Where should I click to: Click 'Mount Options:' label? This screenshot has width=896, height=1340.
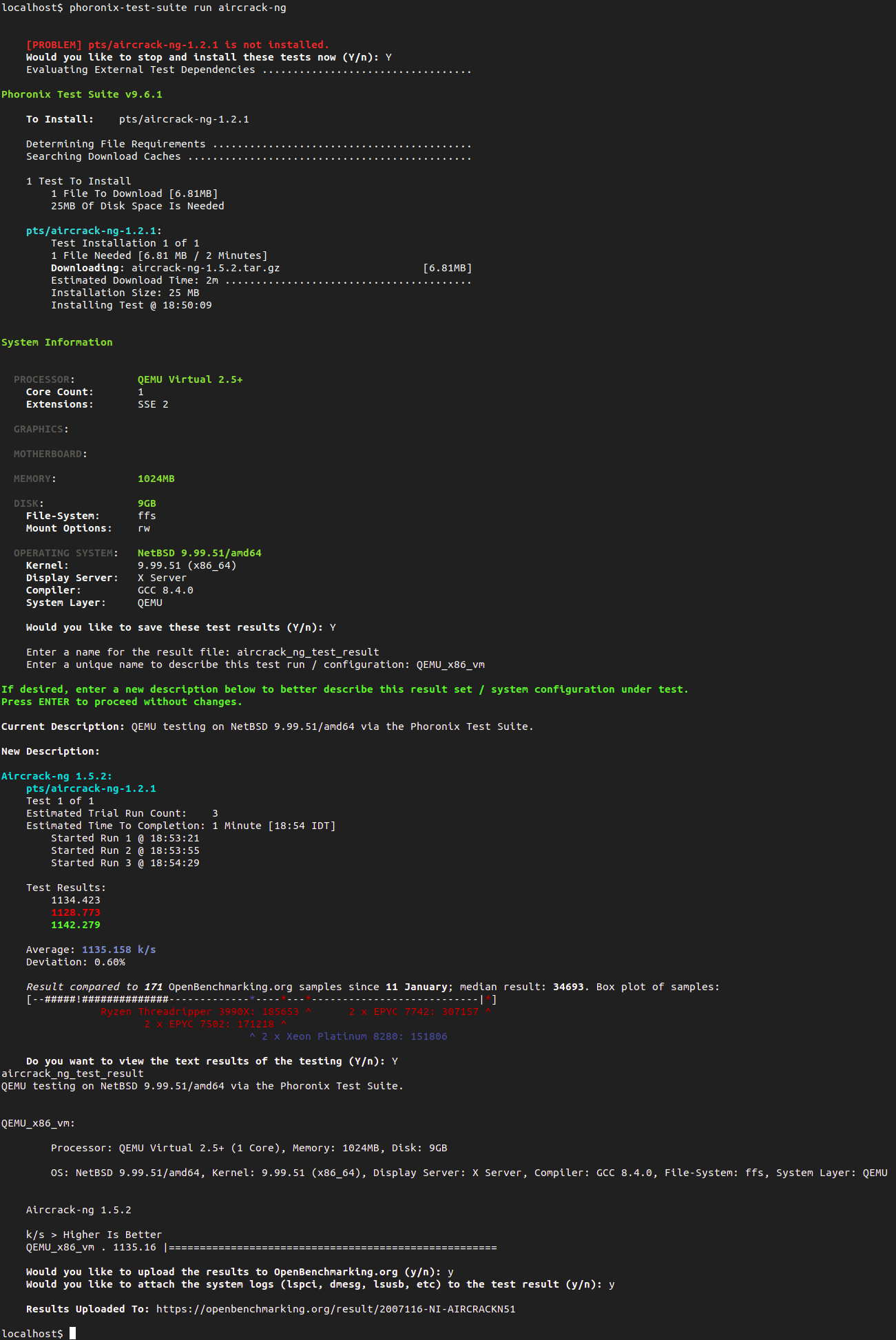[x=69, y=529]
